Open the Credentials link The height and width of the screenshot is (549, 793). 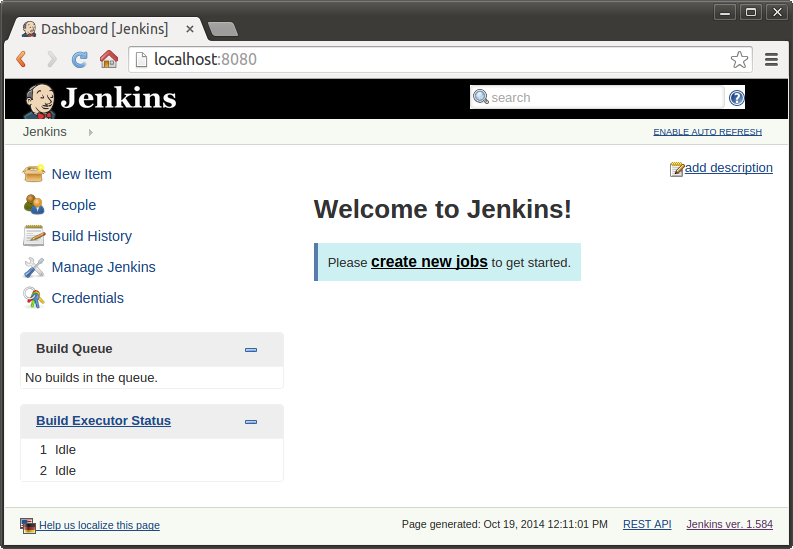(87, 298)
